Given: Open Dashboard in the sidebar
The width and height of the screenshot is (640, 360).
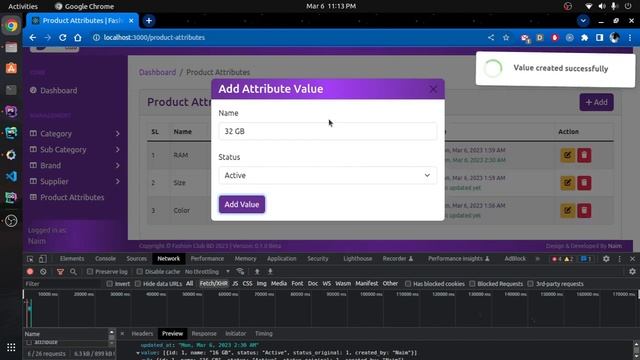Looking at the screenshot, I should tap(58, 91).
